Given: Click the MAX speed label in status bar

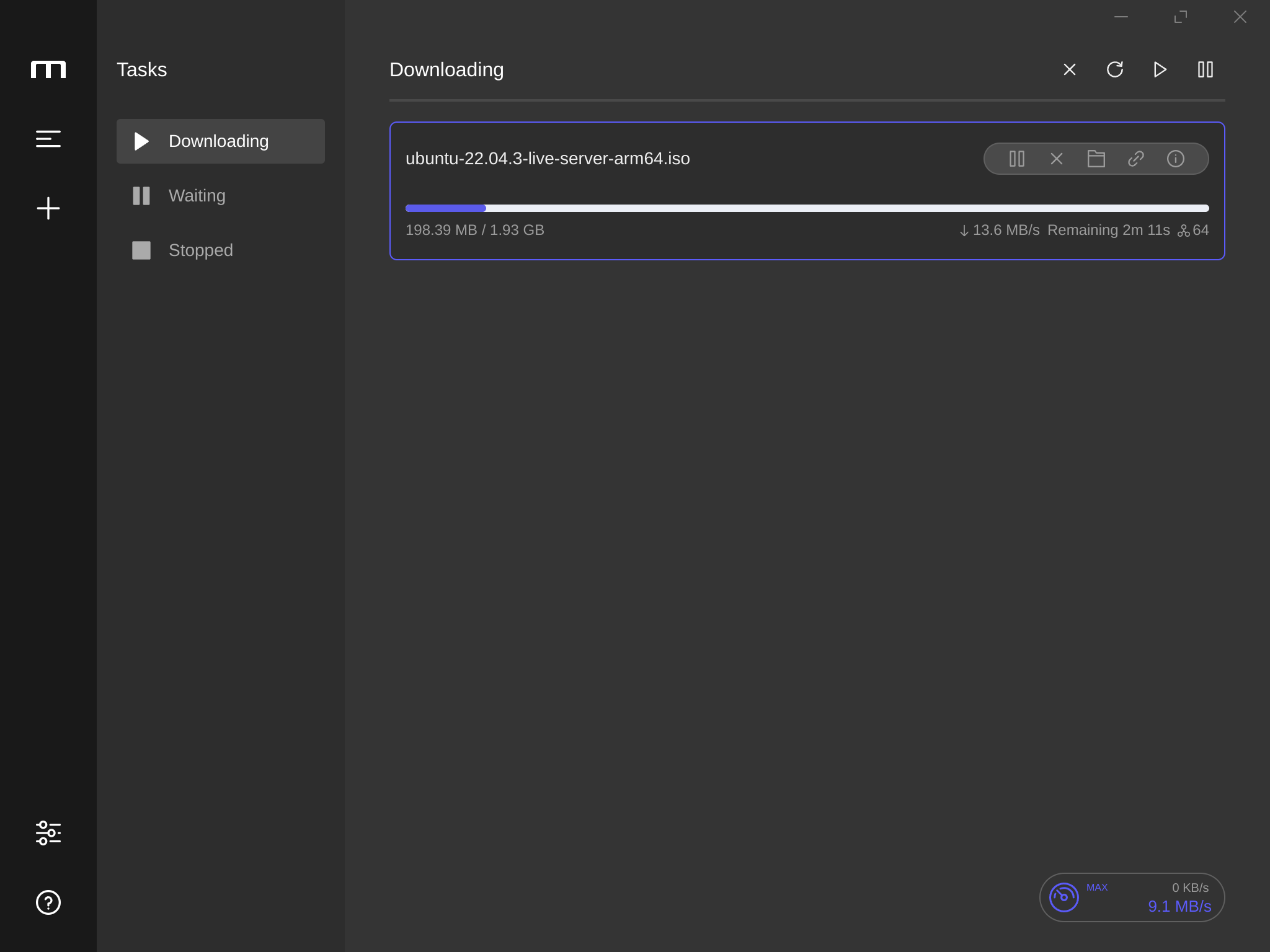Looking at the screenshot, I should pos(1098,887).
